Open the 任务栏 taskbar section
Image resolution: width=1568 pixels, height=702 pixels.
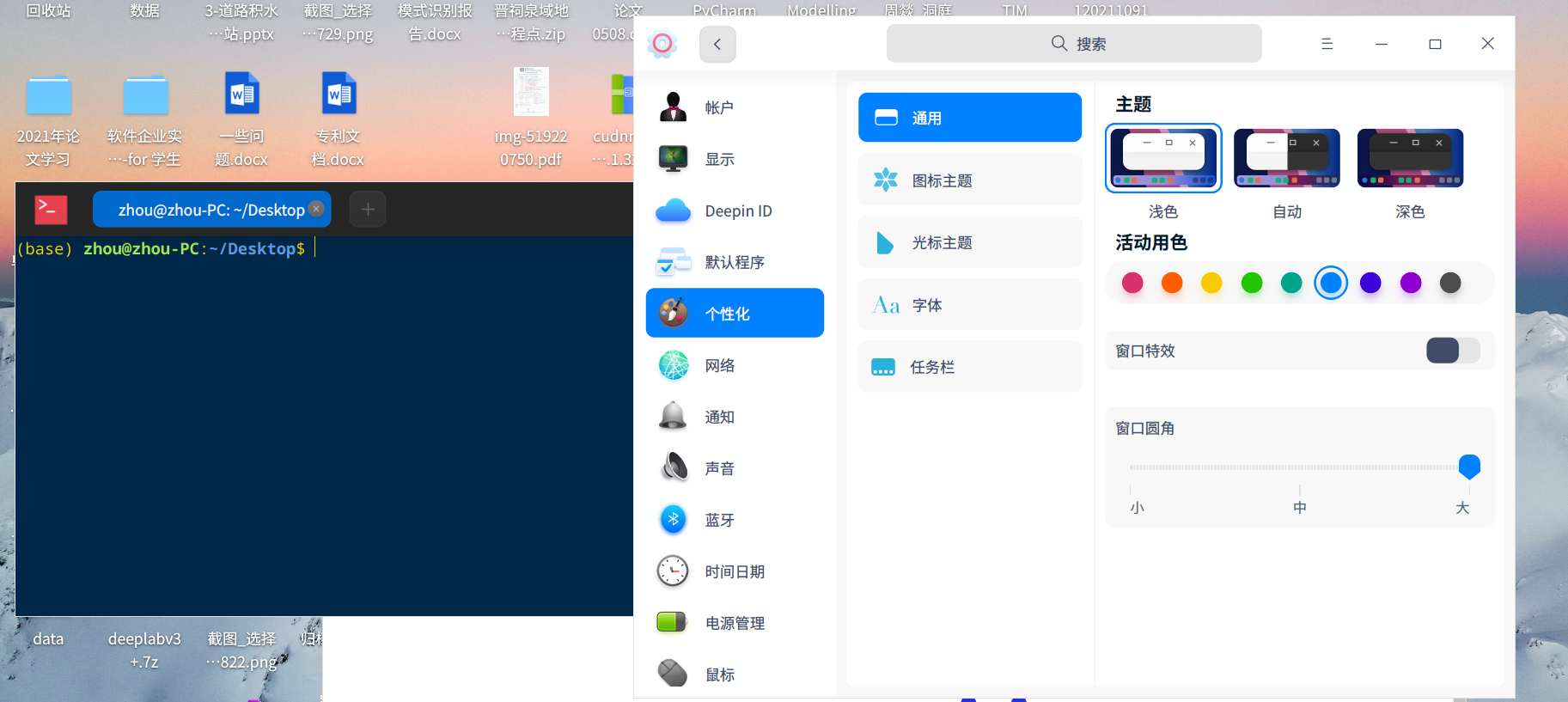coord(970,367)
